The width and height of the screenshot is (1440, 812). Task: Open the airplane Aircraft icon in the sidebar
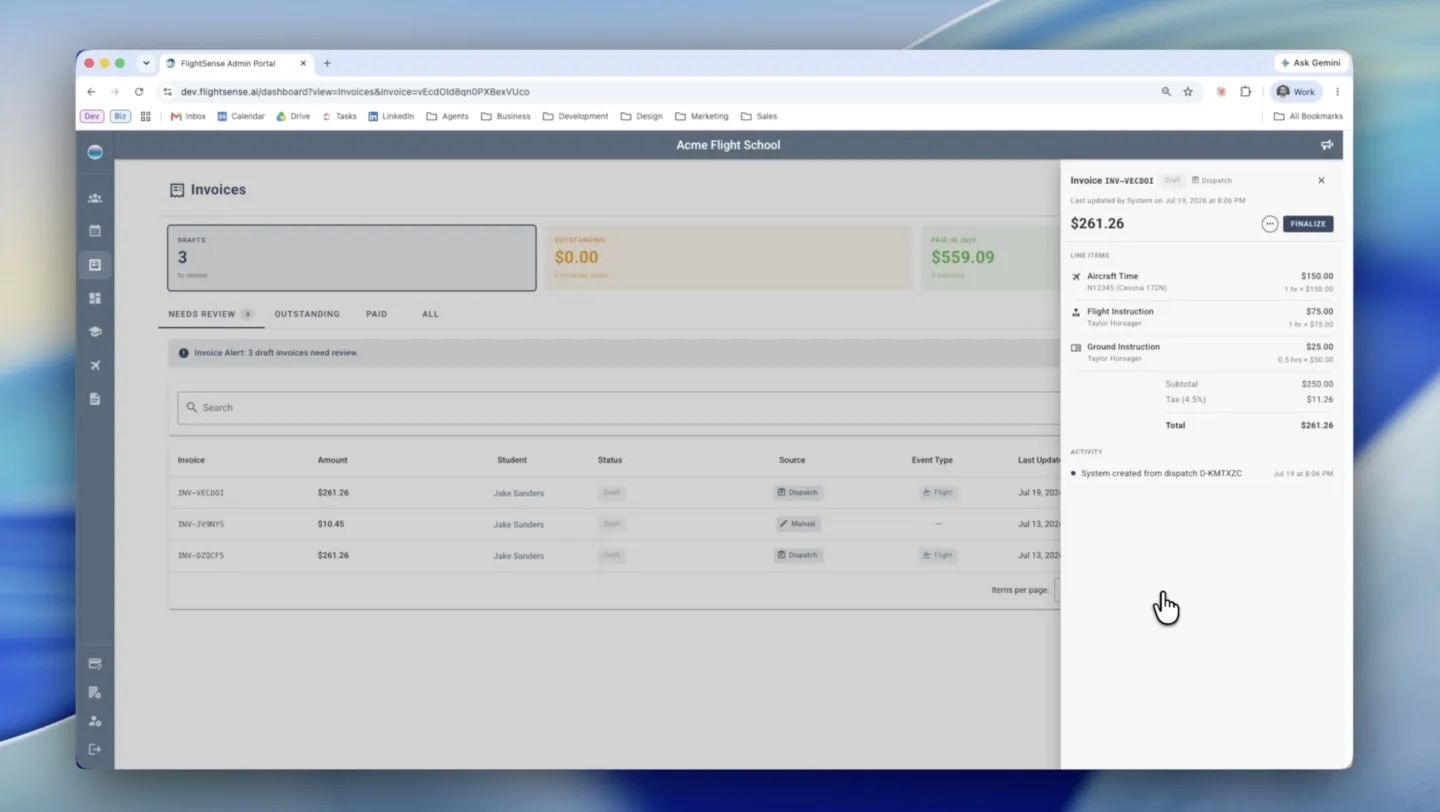95,365
